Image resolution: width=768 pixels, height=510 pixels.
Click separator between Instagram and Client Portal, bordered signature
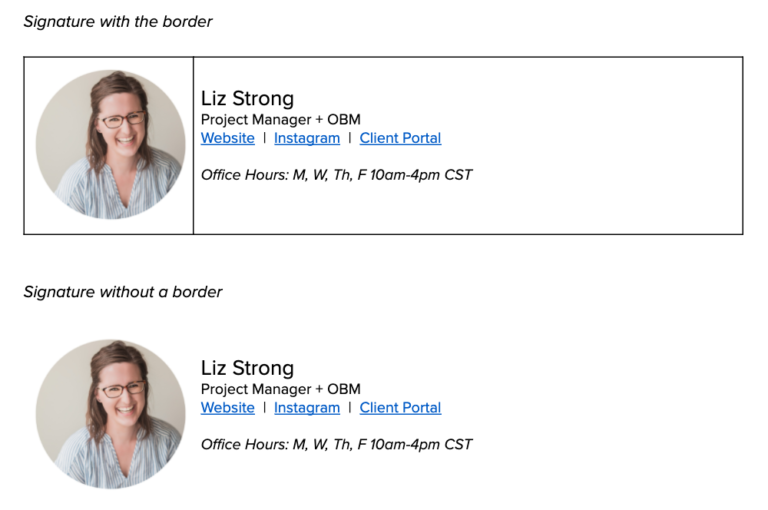pyautogui.click(x=350, y=138)
